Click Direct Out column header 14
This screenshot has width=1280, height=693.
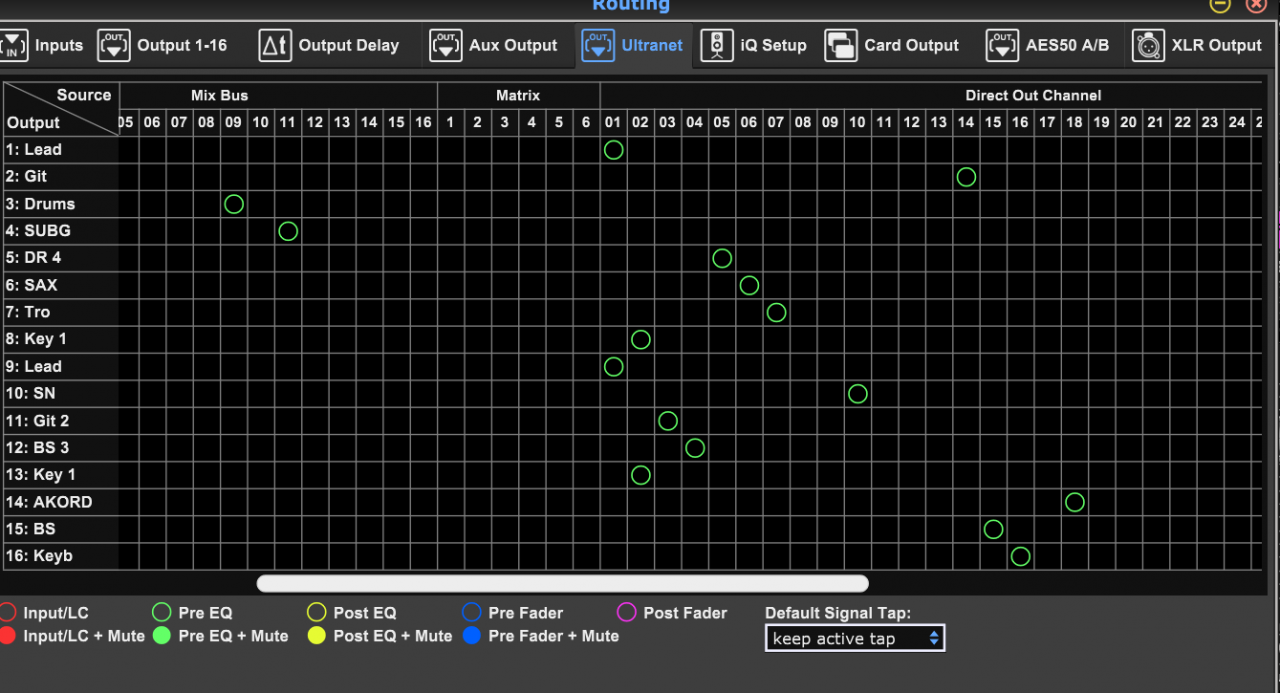[x=965, y=123]
